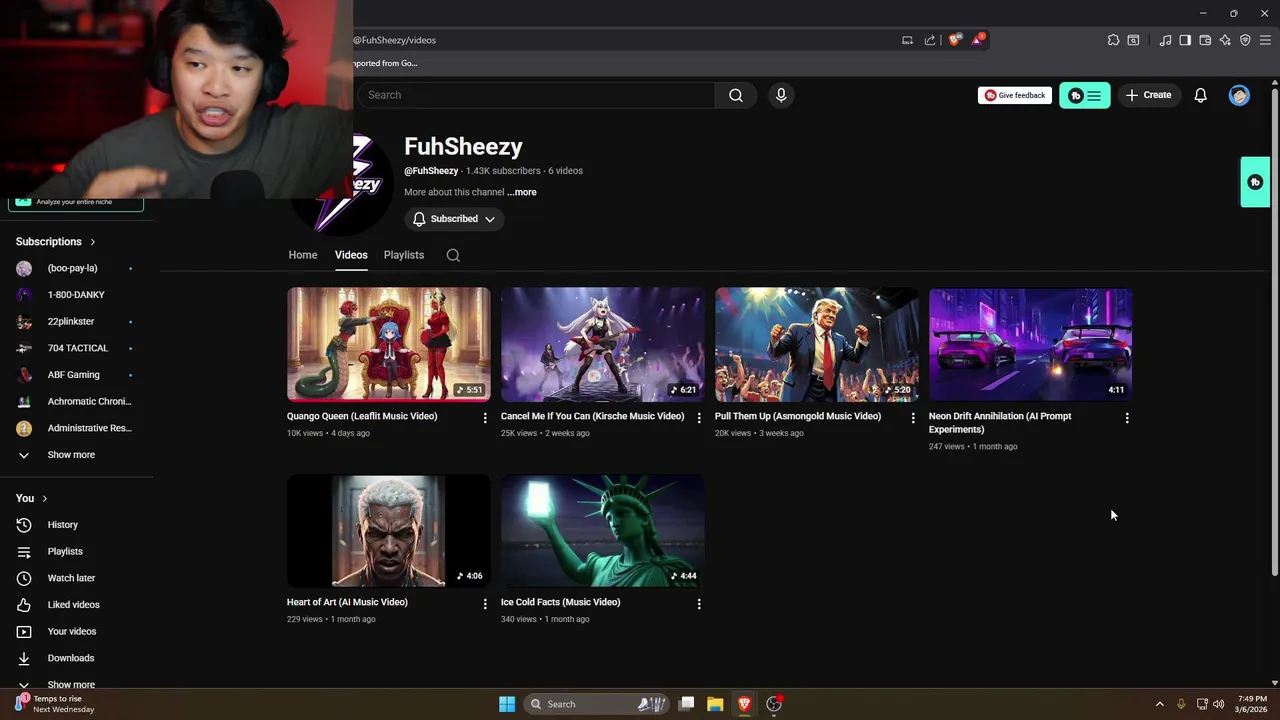Click the OBS icon on the taskbar
Screen dimensions: 1280x720
point(773,704)
